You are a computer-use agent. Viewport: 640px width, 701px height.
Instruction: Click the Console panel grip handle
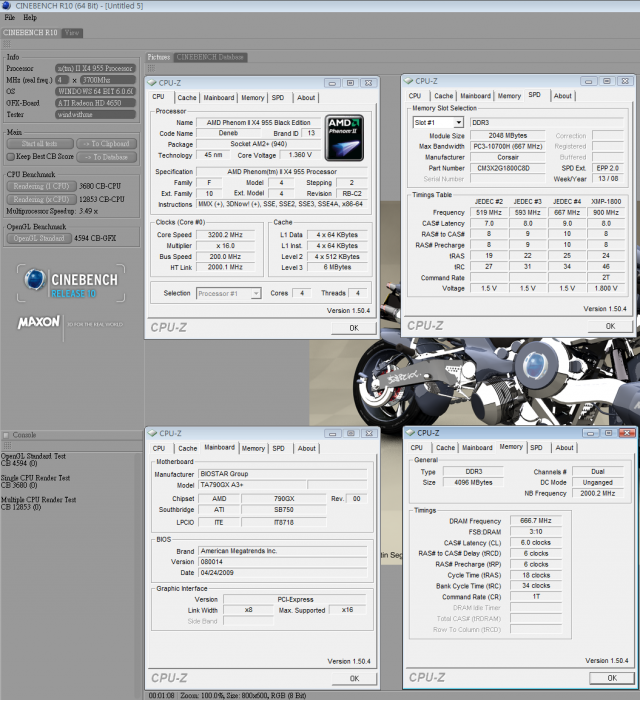pos(7,446)
